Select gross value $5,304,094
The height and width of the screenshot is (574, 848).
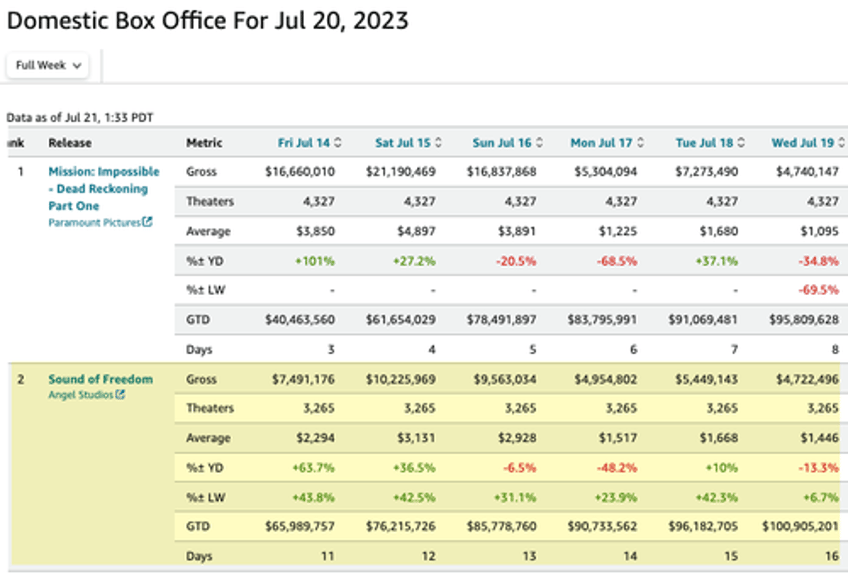605,172
